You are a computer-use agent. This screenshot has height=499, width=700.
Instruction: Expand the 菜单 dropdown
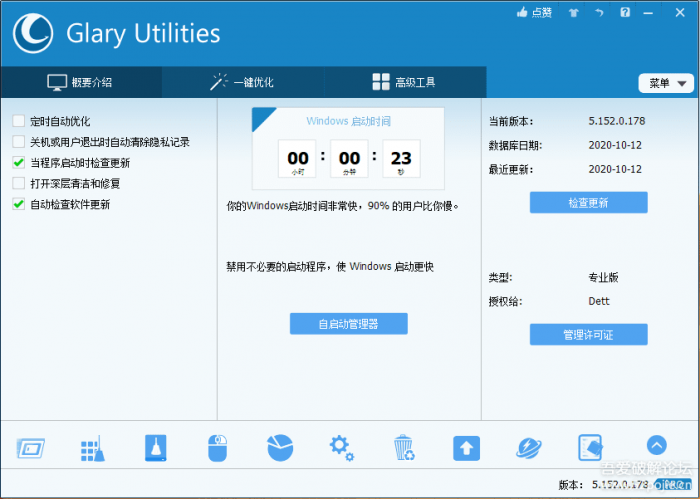click(665, 83)
